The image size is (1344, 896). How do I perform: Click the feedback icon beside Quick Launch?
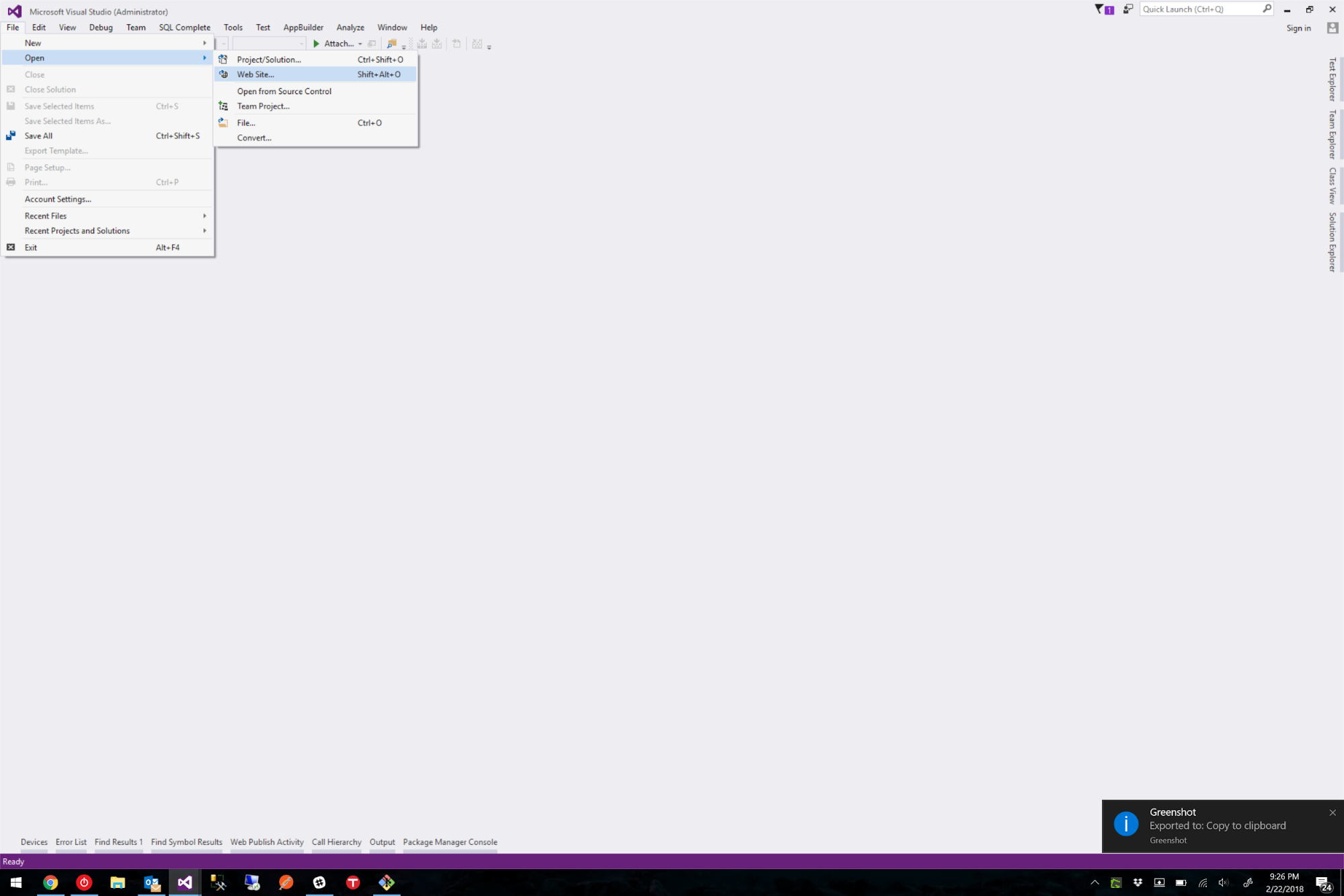1128,9
